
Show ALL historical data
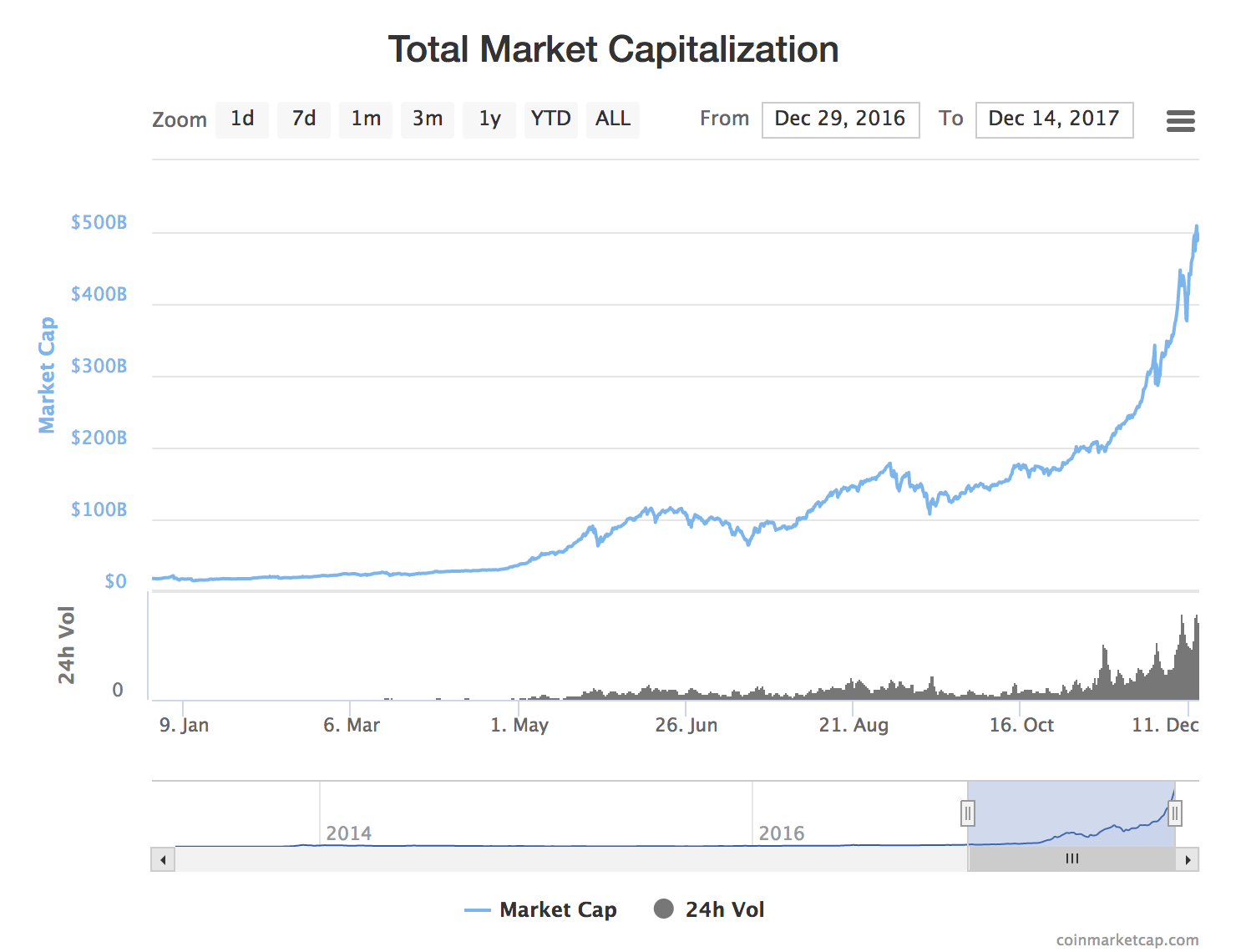pos(613,119)
